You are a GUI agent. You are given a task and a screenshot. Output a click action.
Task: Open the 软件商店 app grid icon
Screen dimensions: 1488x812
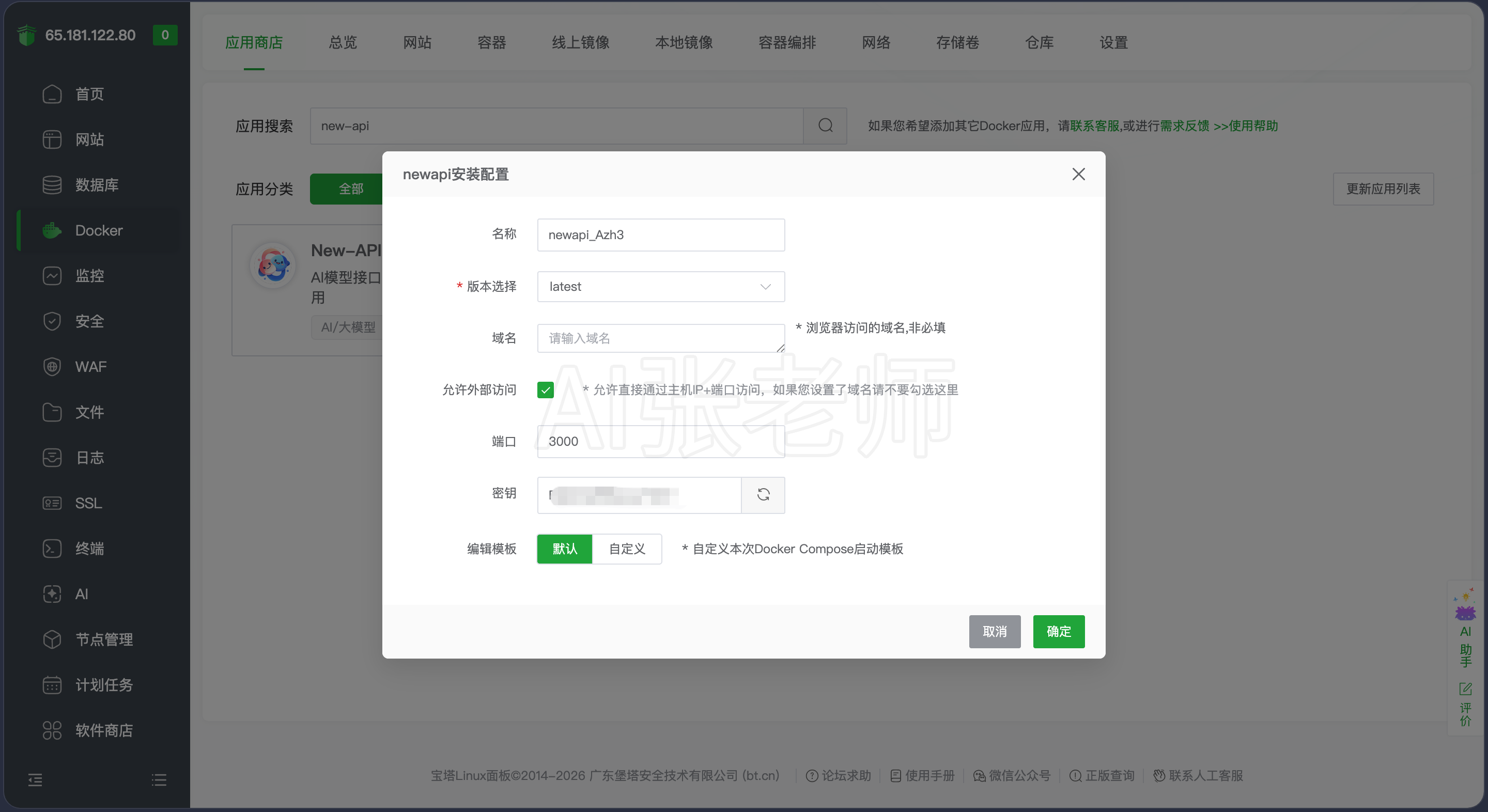click(52, 730)
